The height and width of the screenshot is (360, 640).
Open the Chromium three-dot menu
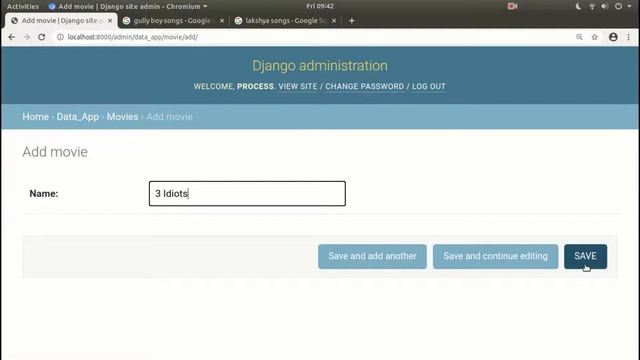pyautogui.click(x=629, y=37)
